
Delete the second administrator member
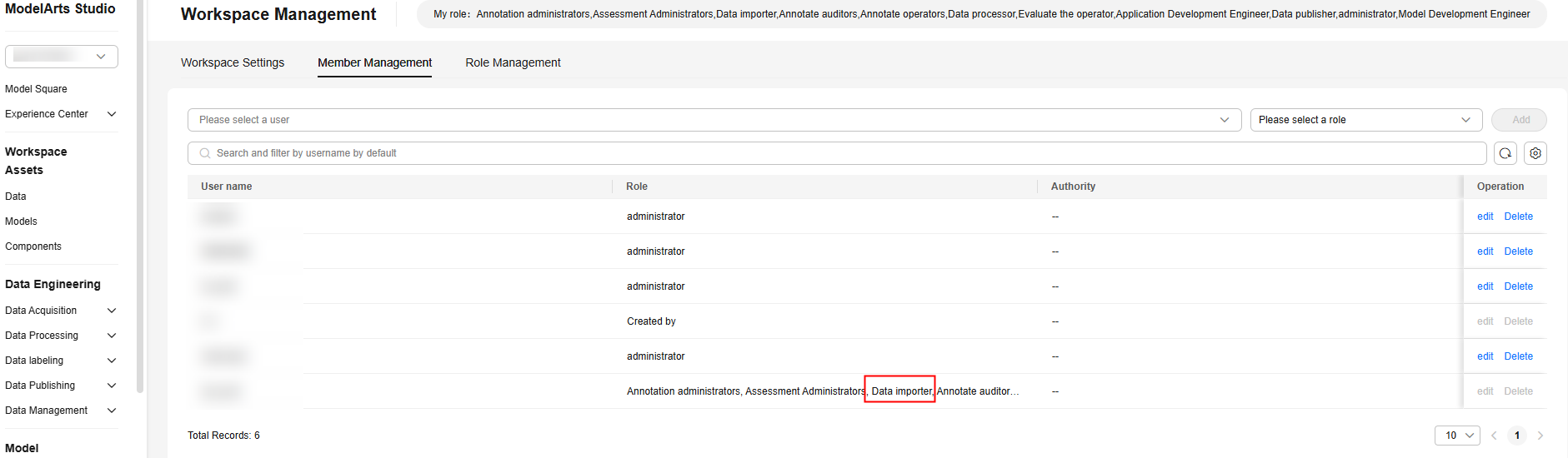pyautogui.click(x=1518, y=251)
